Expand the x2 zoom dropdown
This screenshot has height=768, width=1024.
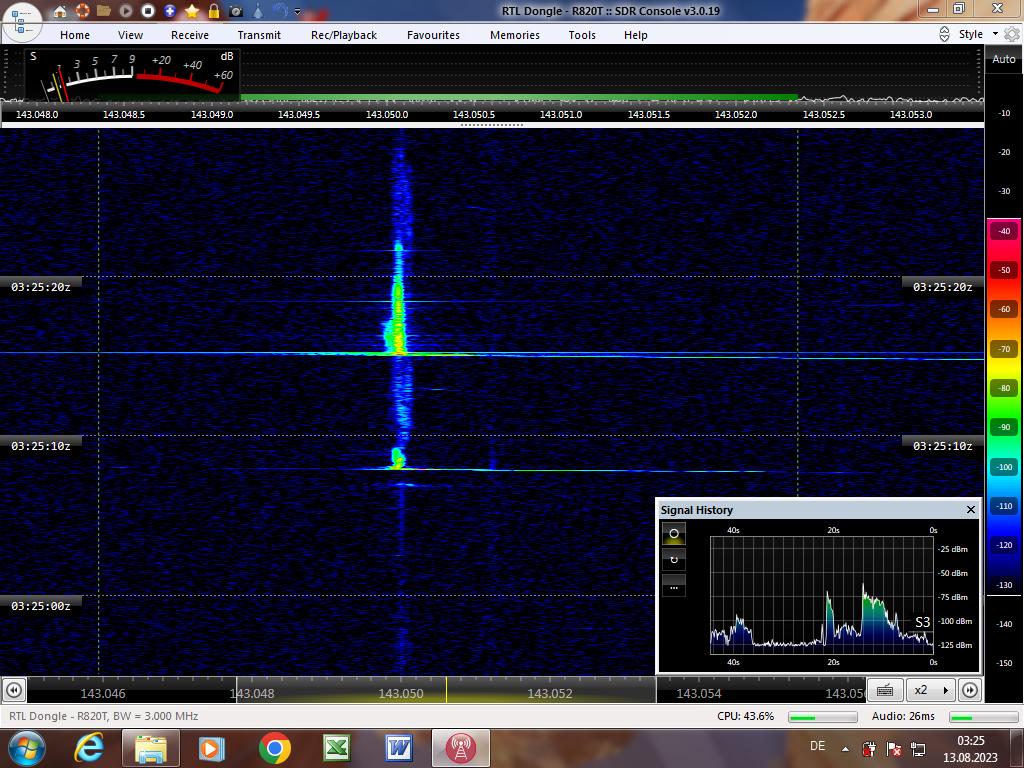931,690
